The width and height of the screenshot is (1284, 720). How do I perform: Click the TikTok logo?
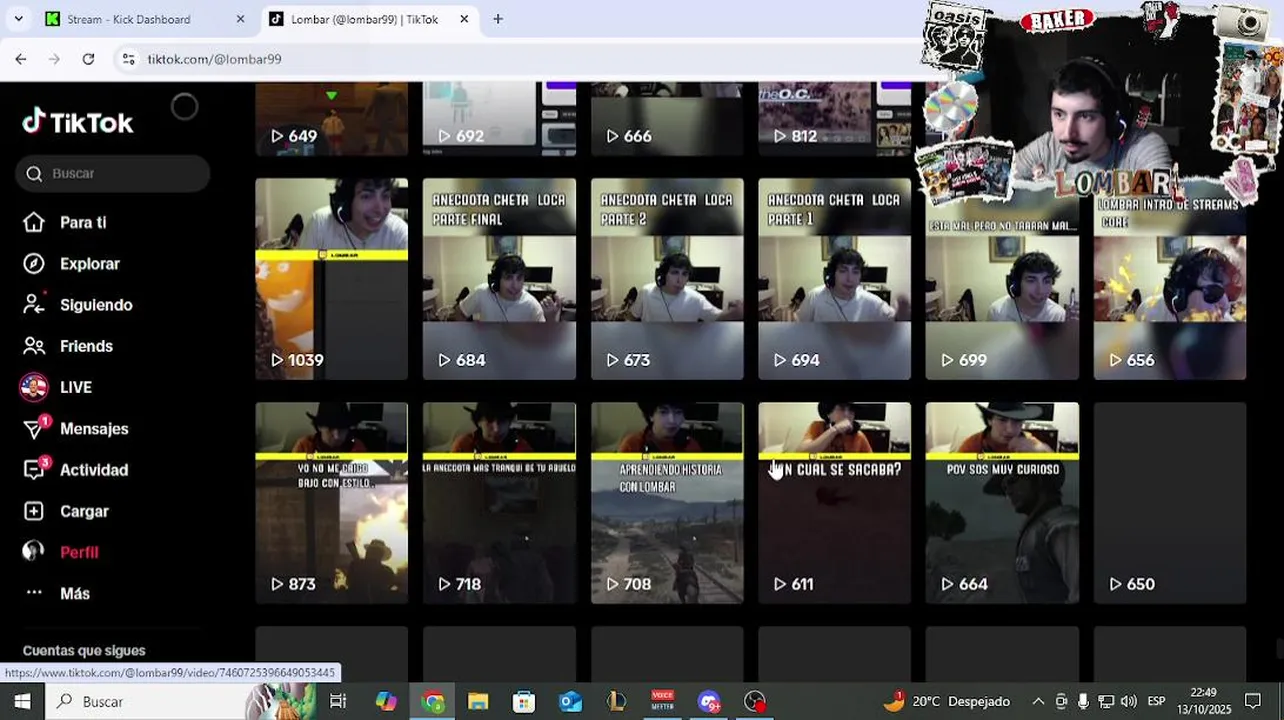coord(78,122)
